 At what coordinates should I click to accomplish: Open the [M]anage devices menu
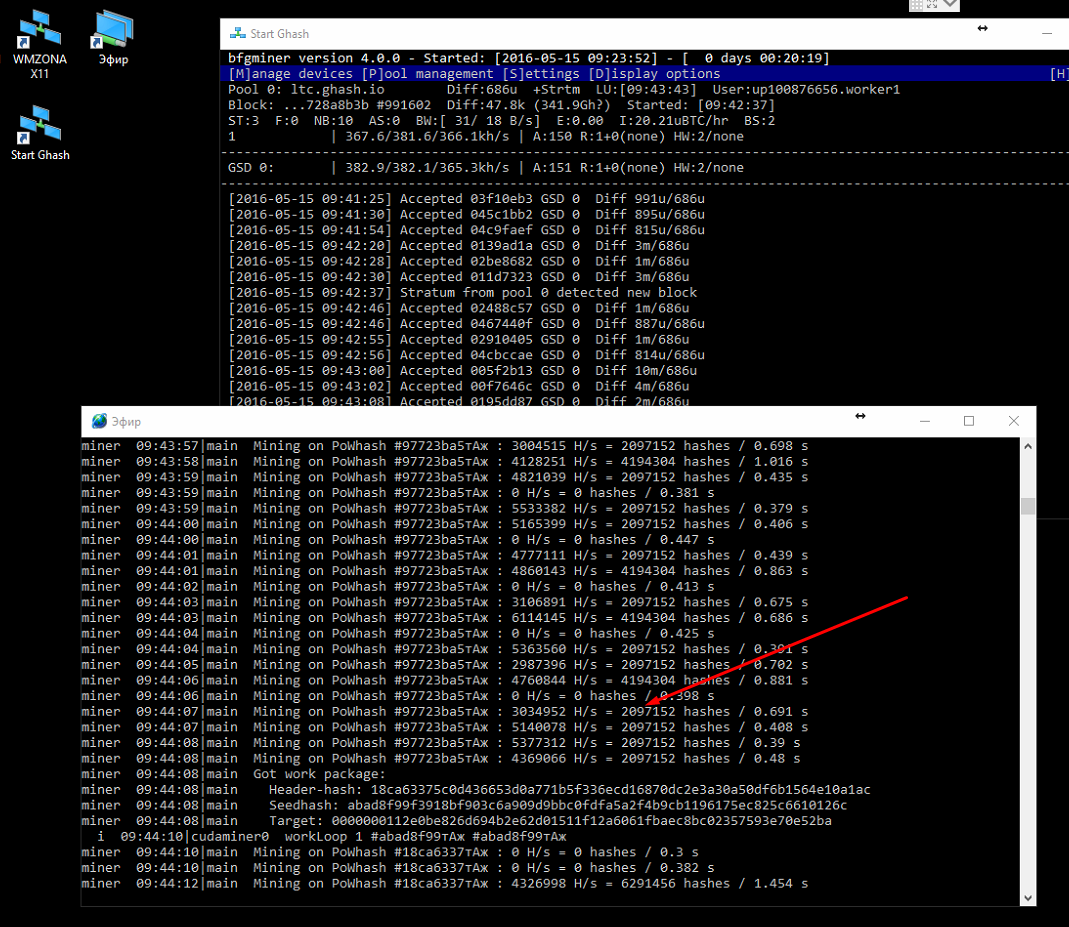290,74
